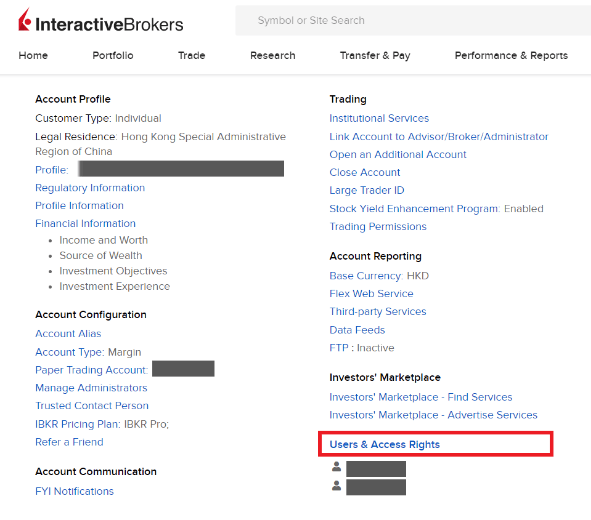Click the second user icon under Users & Access Rights
591x520 pixels.
tap(336, 485)
